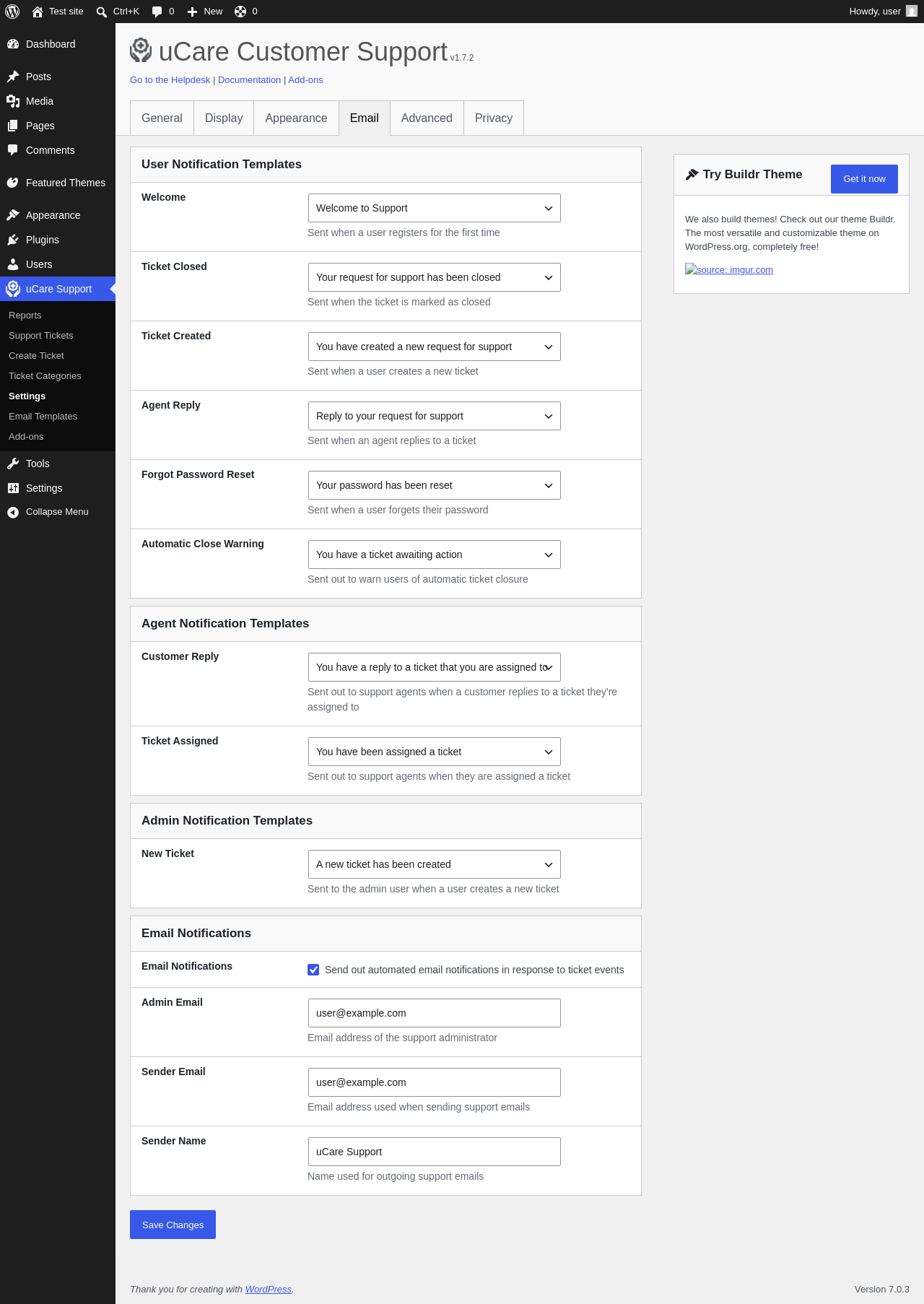Click the Plugins plug icon
The image size is (924, 1304).
(13, 240)
